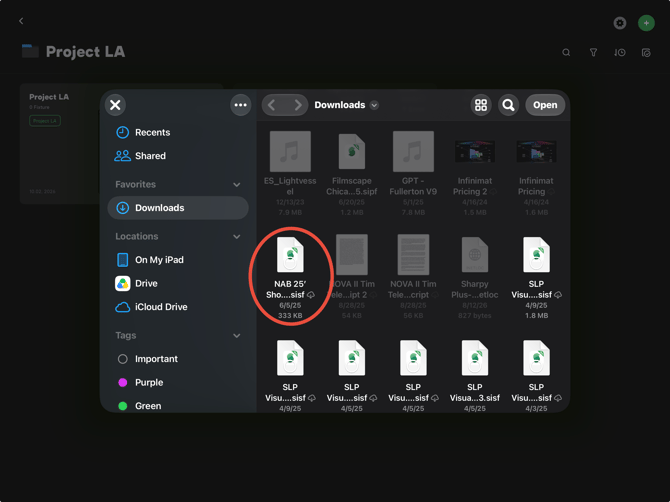Select the ES_Lightvessel audio file
Viewport: 670px width, 502px height.
(x=290, y=173)
